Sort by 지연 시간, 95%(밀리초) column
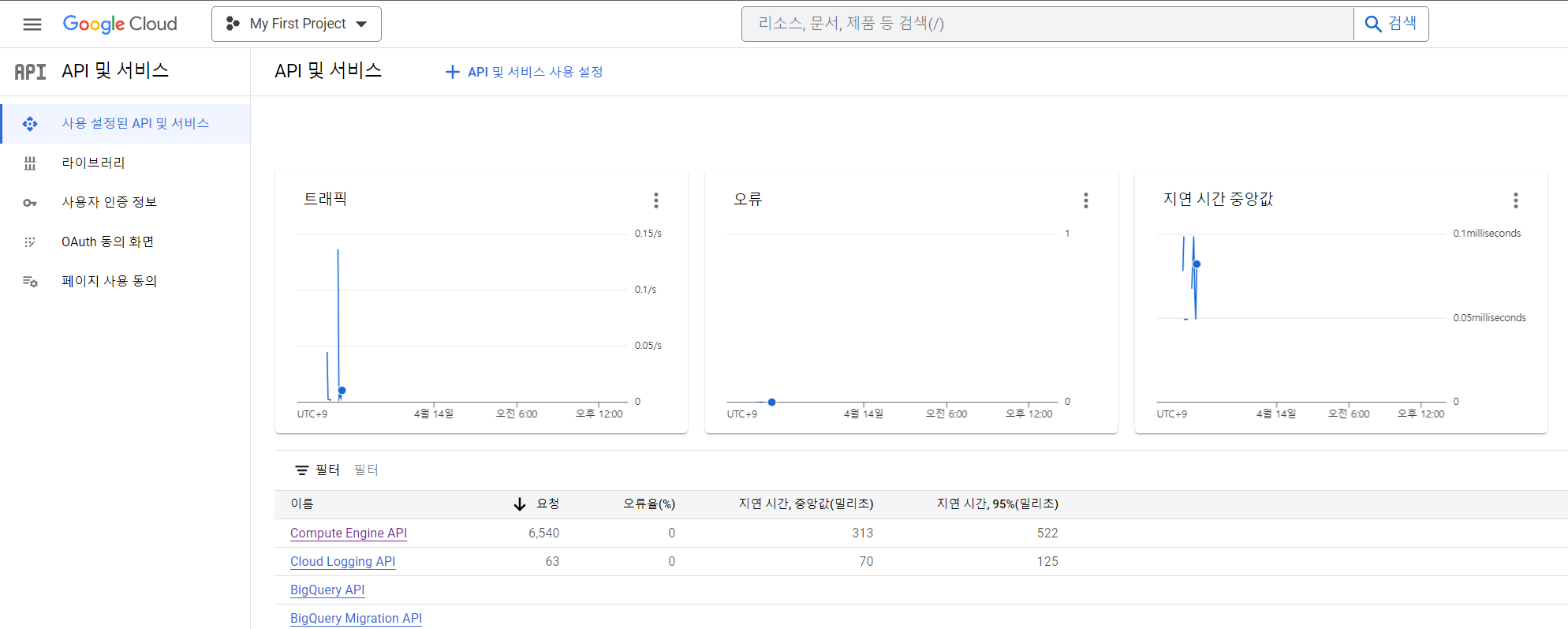The image size is (1568, 629). 998,504
